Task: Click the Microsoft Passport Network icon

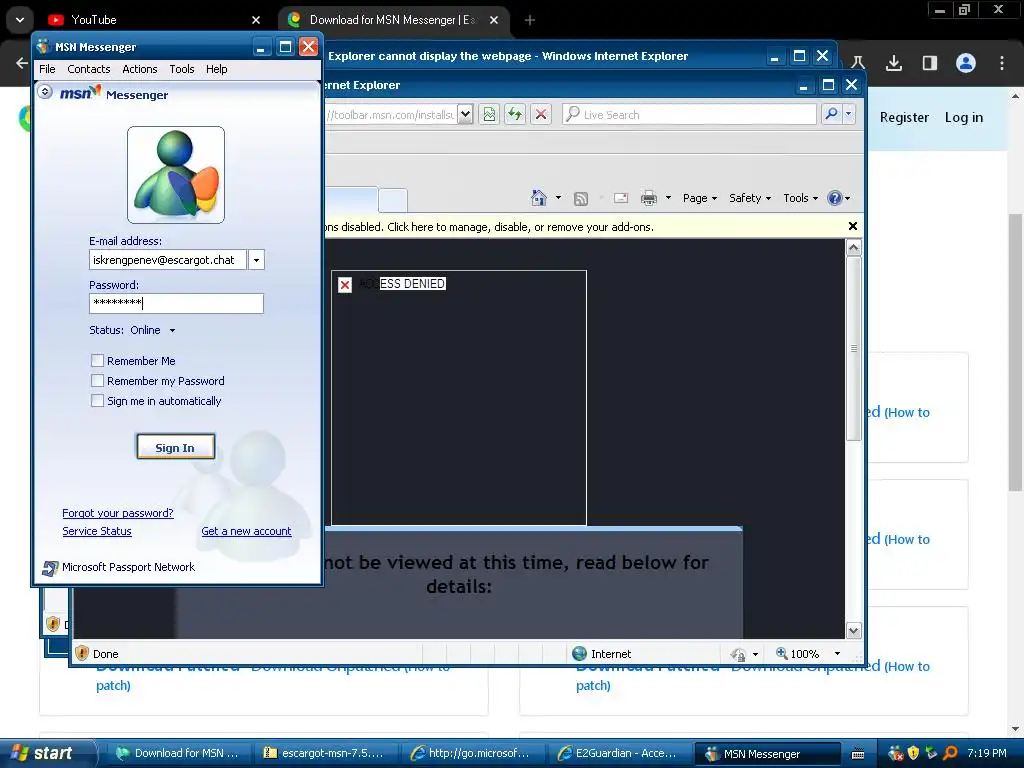Action: tap(50, 568)
